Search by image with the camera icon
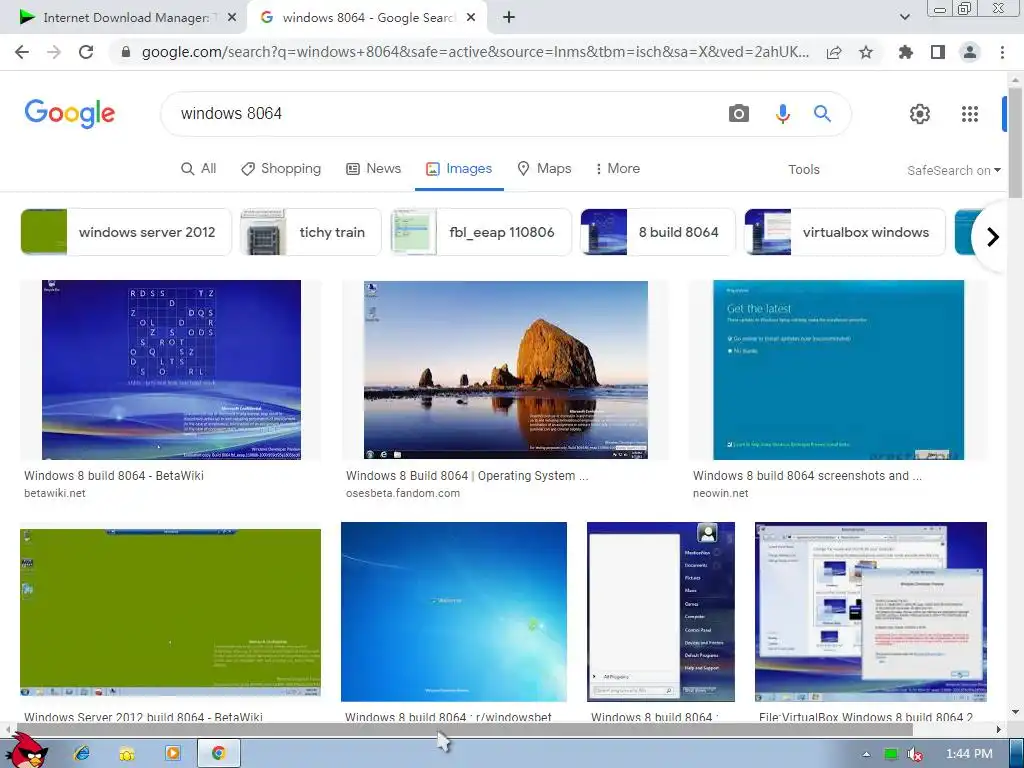This screenshot has height=768, width=1024. pyautogui.click(x=739, y=114)
